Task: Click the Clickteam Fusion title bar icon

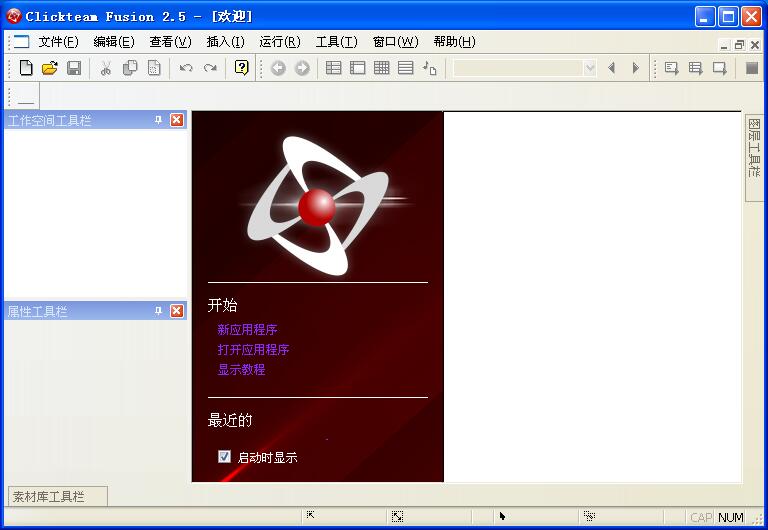Action: tap(14, 16)
